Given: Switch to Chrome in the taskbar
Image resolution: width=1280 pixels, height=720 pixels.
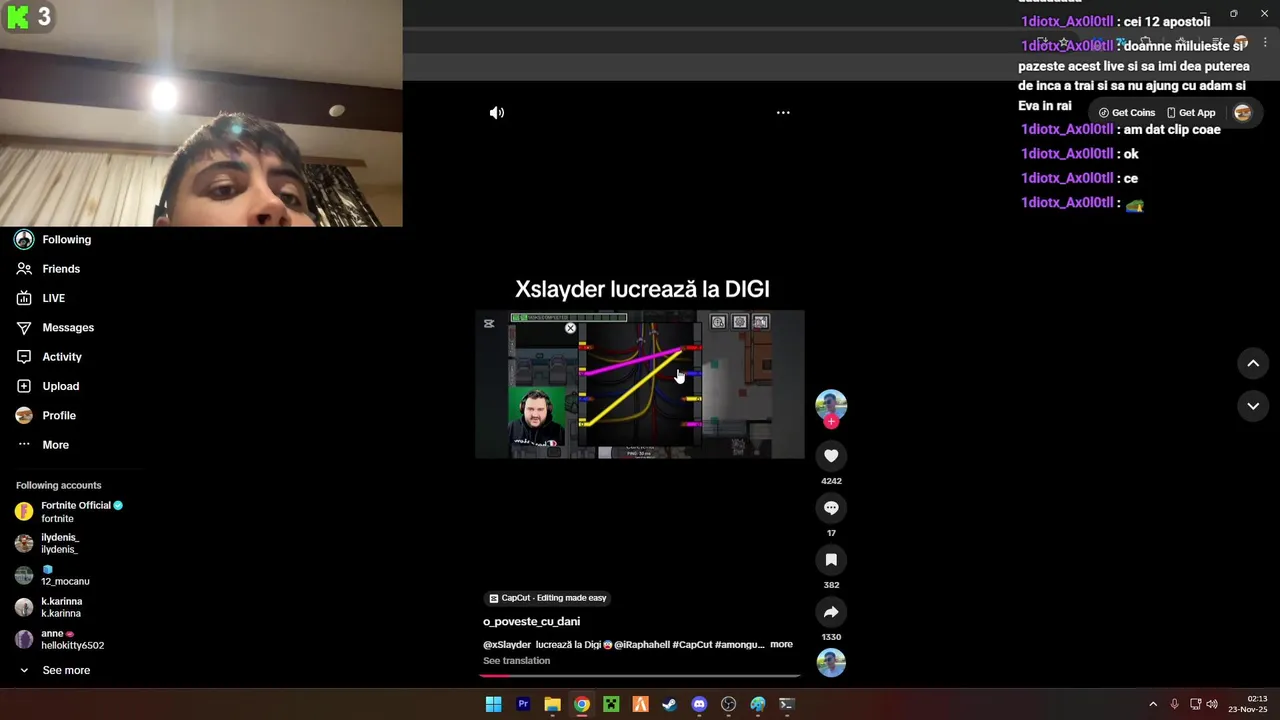Looking at the screenshot, I should click(x=582, y=704).
